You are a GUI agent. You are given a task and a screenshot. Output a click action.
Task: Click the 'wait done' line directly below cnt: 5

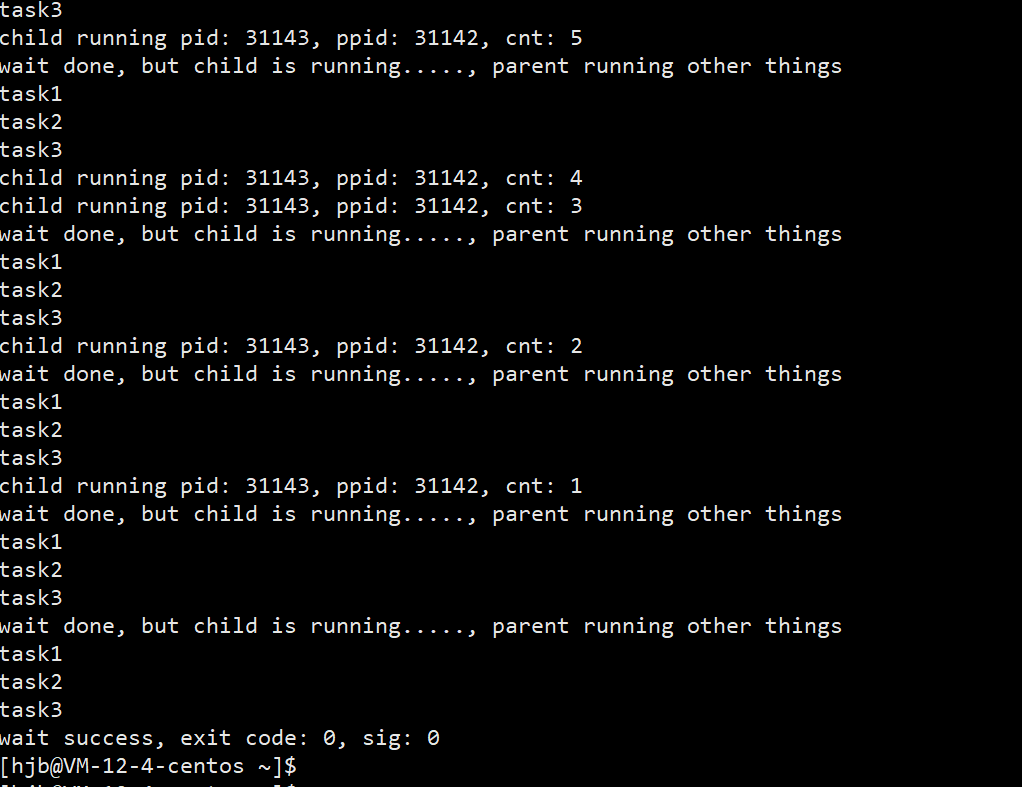pyautogui.click(x=420, y=66)
